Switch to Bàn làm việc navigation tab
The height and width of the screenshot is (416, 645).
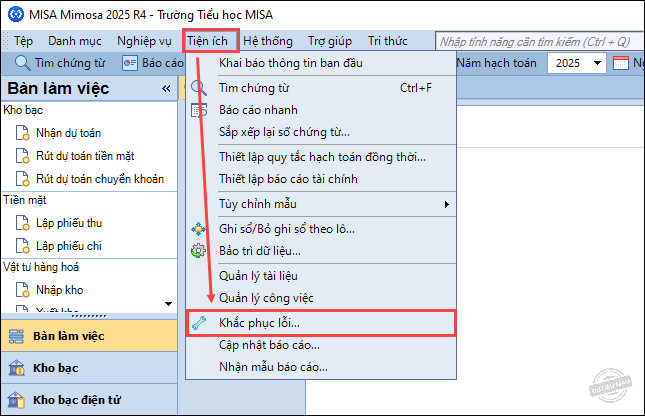[89, 336]
